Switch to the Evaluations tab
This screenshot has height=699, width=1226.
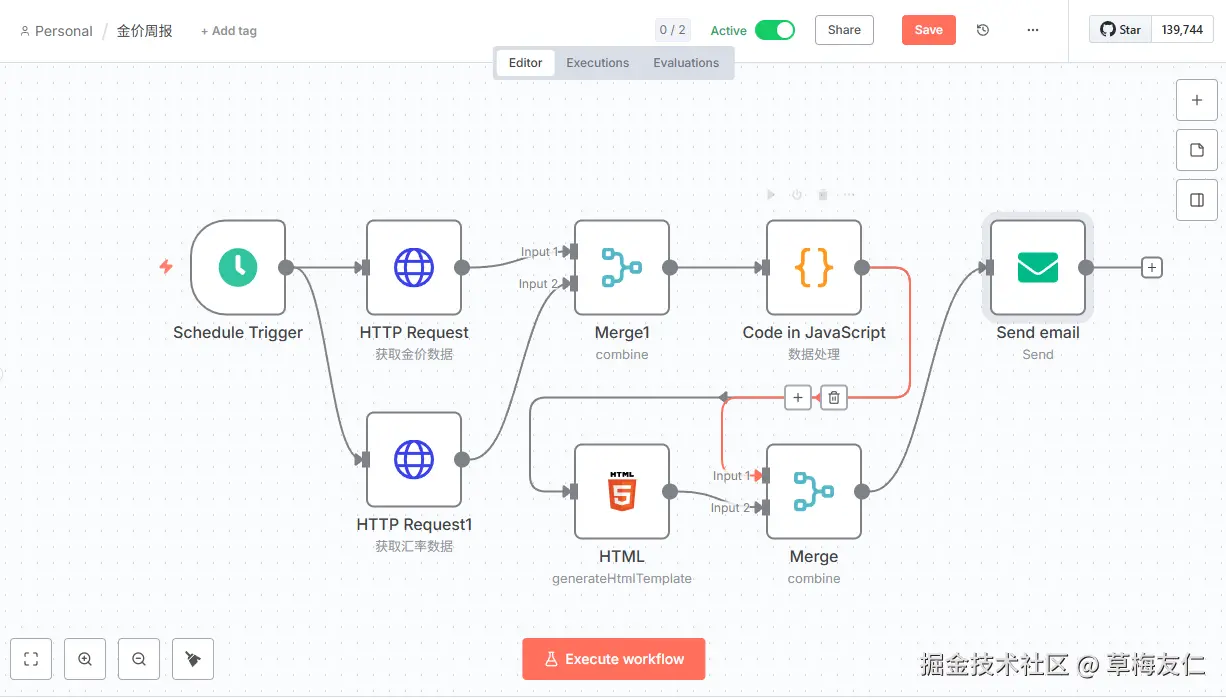[686, 62]
